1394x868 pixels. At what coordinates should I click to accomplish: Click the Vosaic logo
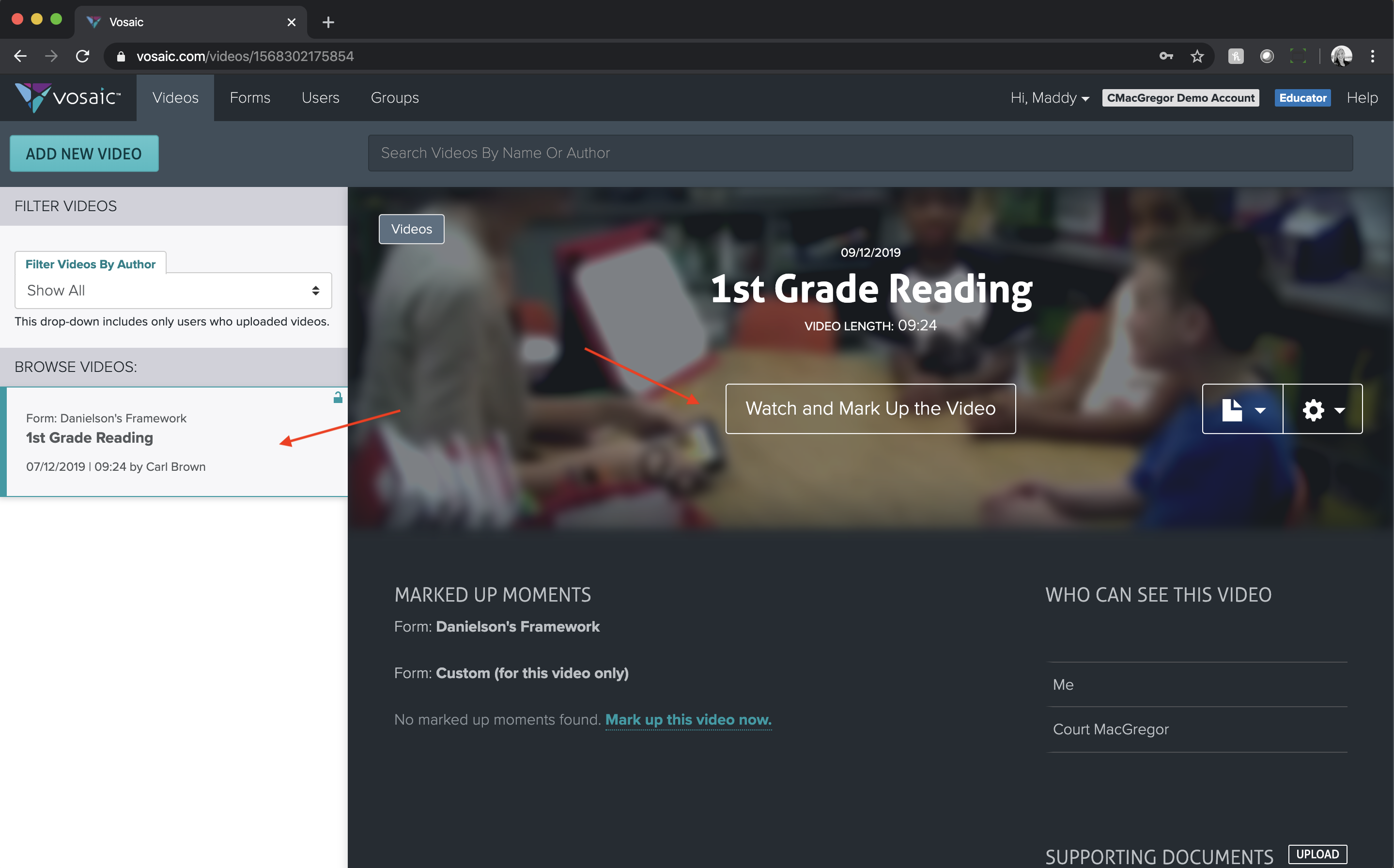click(x=68, y=97)
